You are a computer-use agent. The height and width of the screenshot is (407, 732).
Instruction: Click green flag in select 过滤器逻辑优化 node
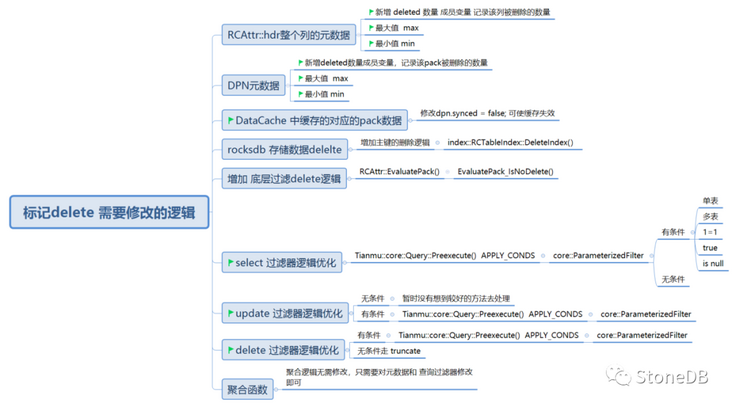point(231,263)
